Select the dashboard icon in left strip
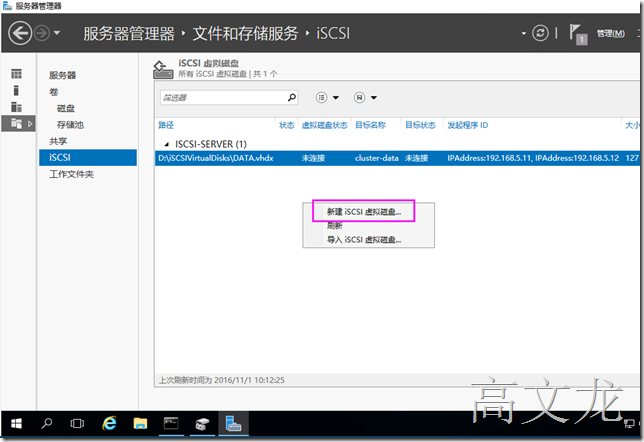Image resolution: width=644 pixels, height=442 pixels. (16, 74)
